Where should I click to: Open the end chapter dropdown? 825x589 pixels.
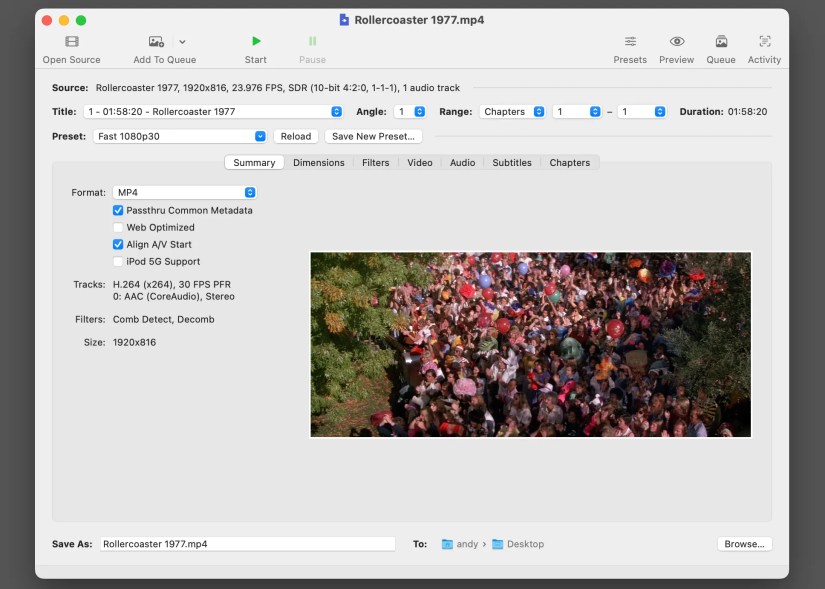coord(642,112)
